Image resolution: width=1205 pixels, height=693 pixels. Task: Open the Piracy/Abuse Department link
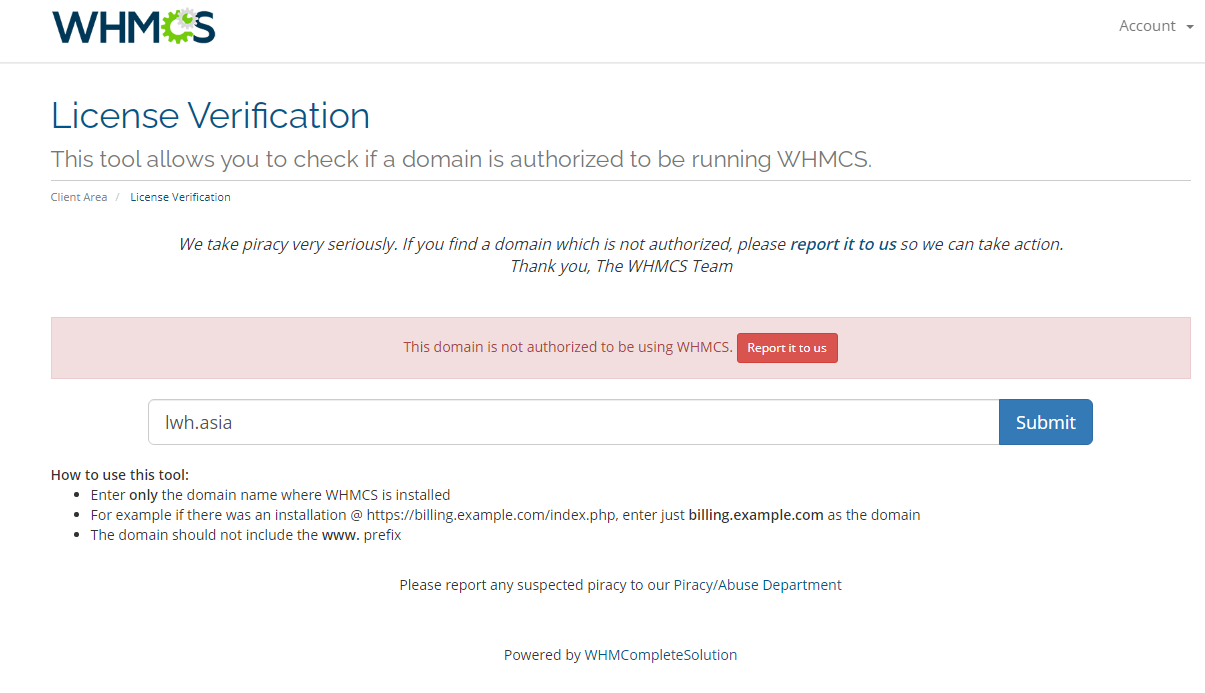[x=757, y=585]
